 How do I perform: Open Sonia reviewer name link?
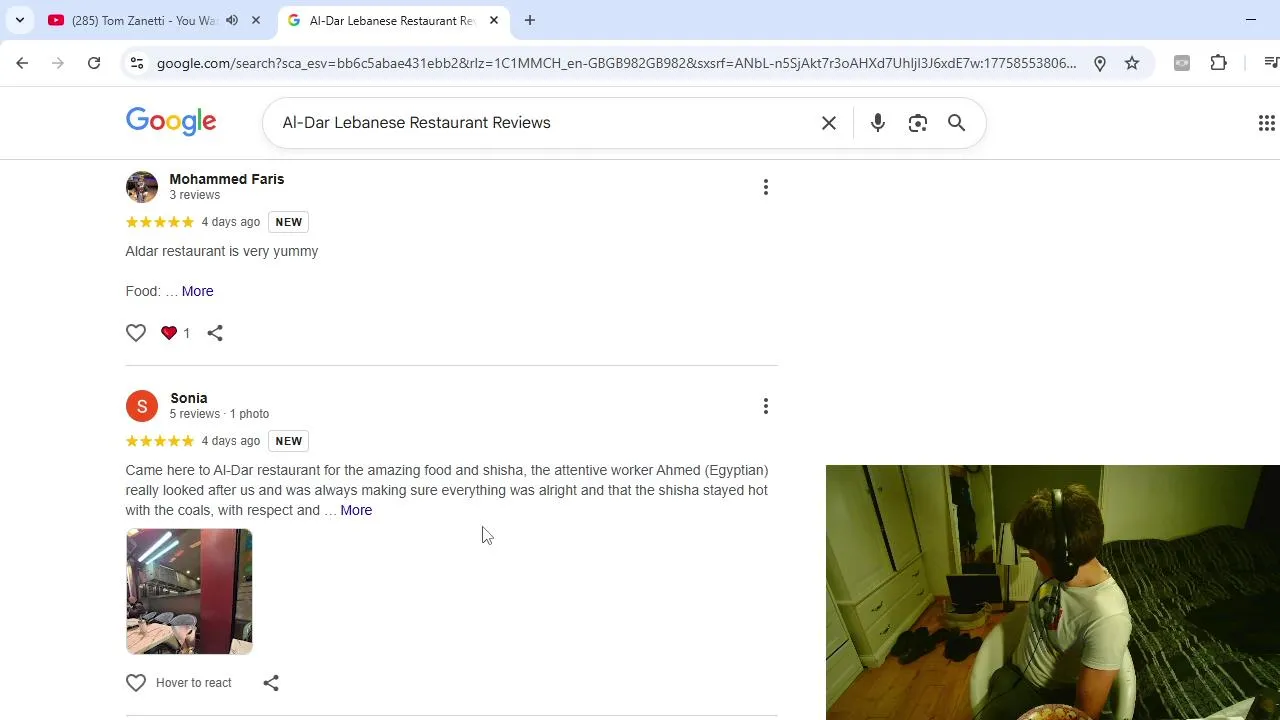click(x=189, y=398)
